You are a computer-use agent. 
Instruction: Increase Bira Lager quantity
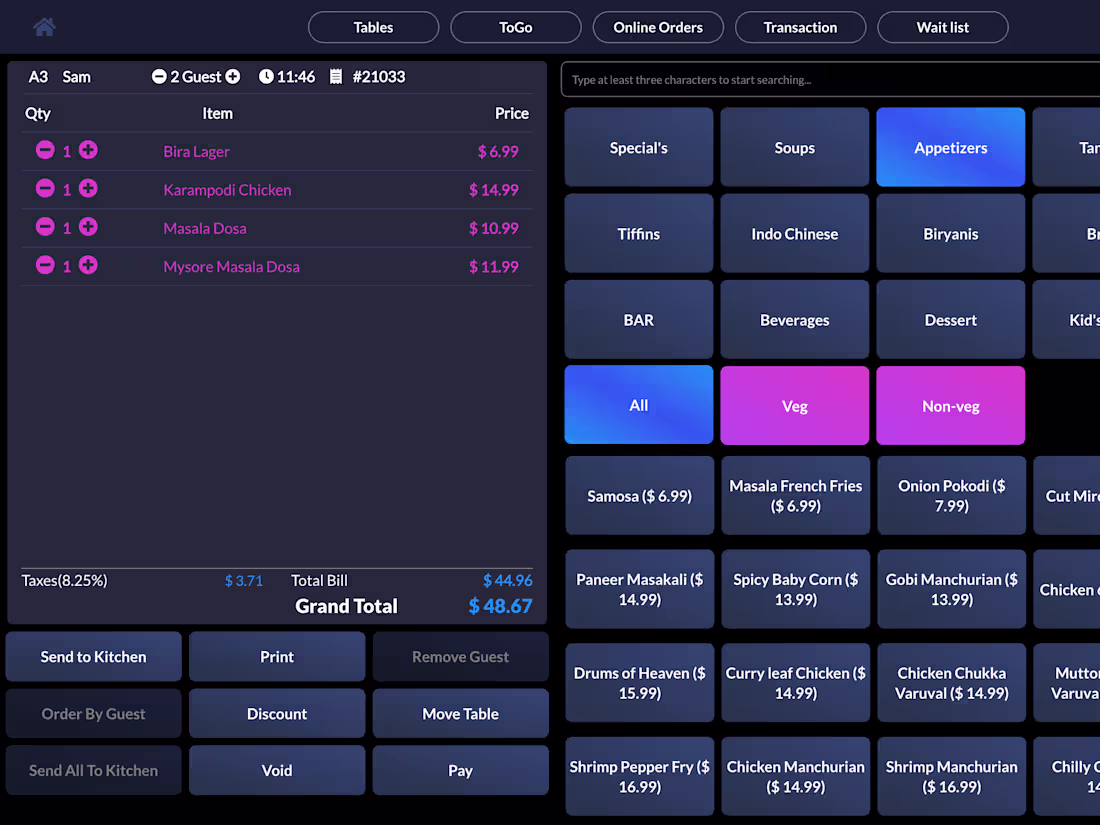[88, 150]
